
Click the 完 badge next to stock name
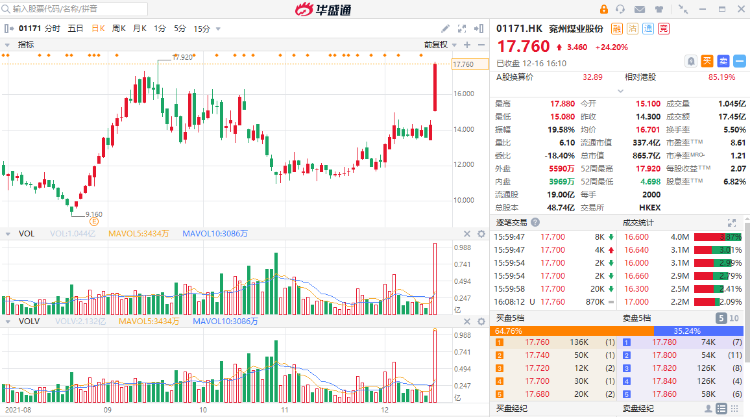tap(663, 29)
